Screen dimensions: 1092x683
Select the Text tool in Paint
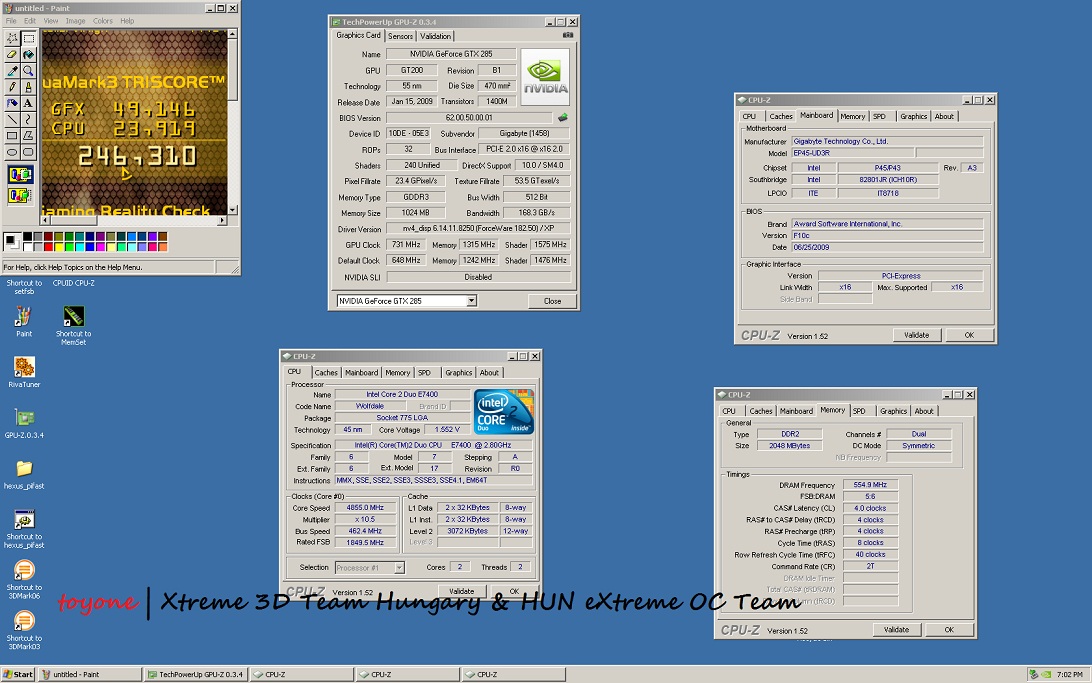tap(29, 103)
